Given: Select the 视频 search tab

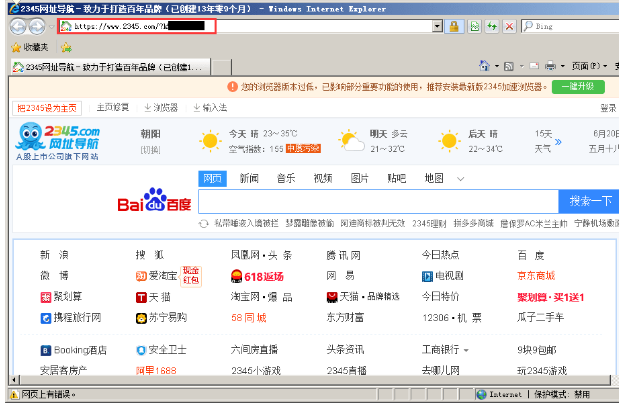Looking at the screenshot, I should pos(323,179).
